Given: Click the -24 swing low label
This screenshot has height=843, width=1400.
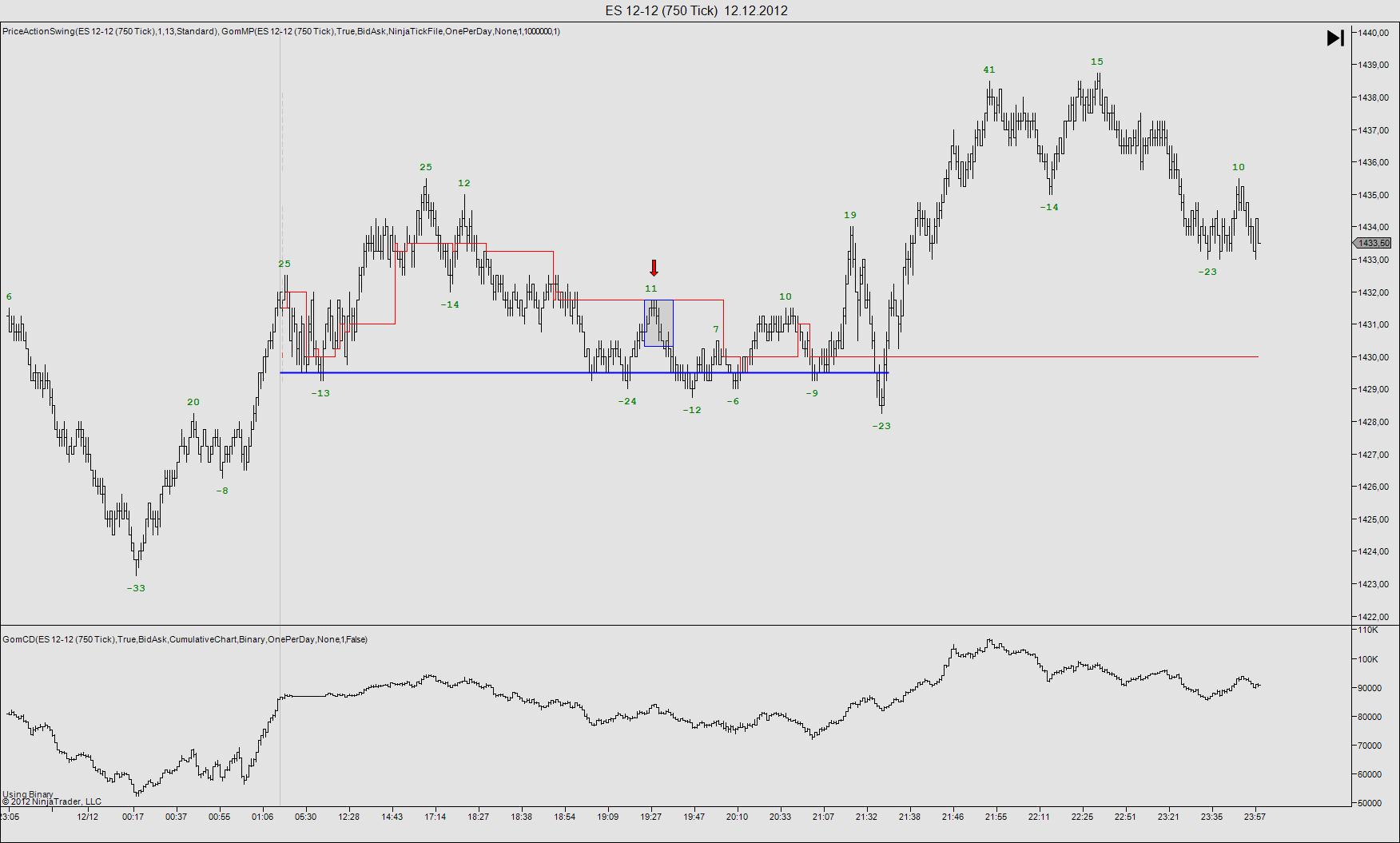Looking at the screenshot, I should click(627, 401).
